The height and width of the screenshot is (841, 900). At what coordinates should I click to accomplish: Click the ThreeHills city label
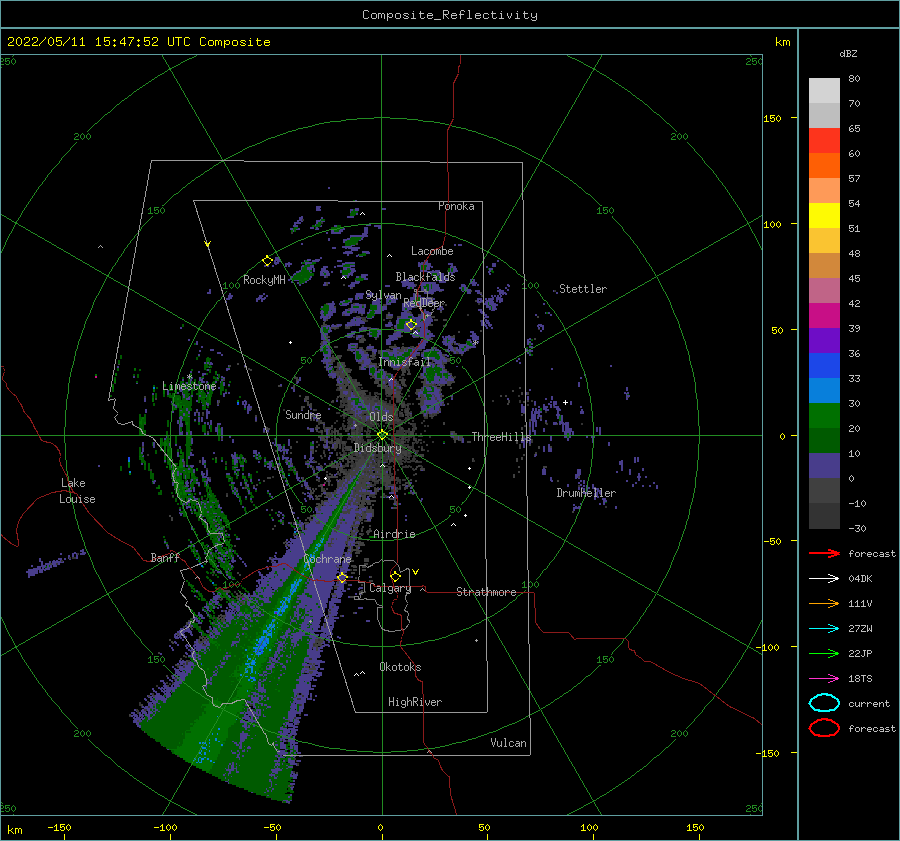coord(501,437)
